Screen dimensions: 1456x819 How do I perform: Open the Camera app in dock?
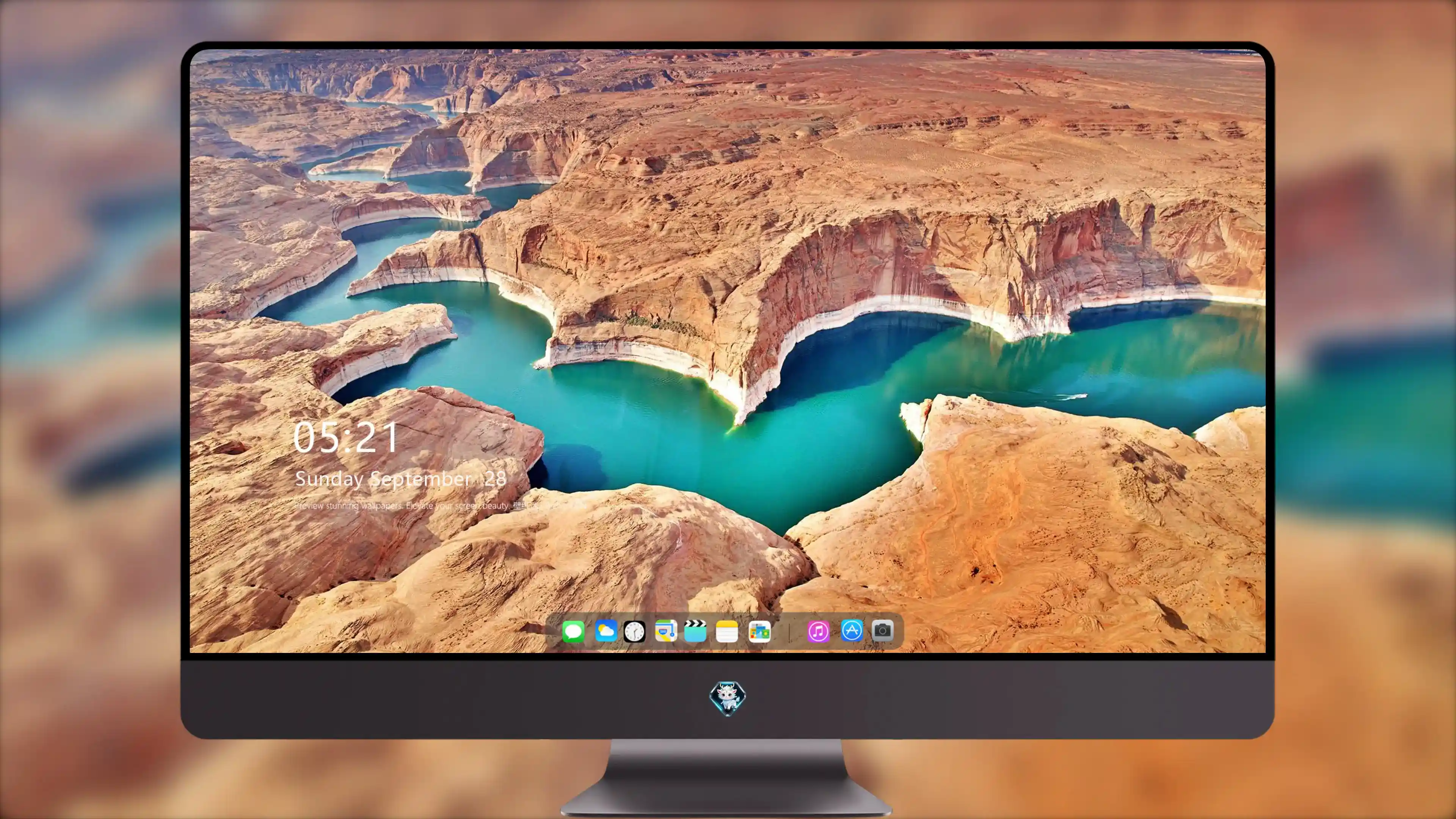(882, 630)
